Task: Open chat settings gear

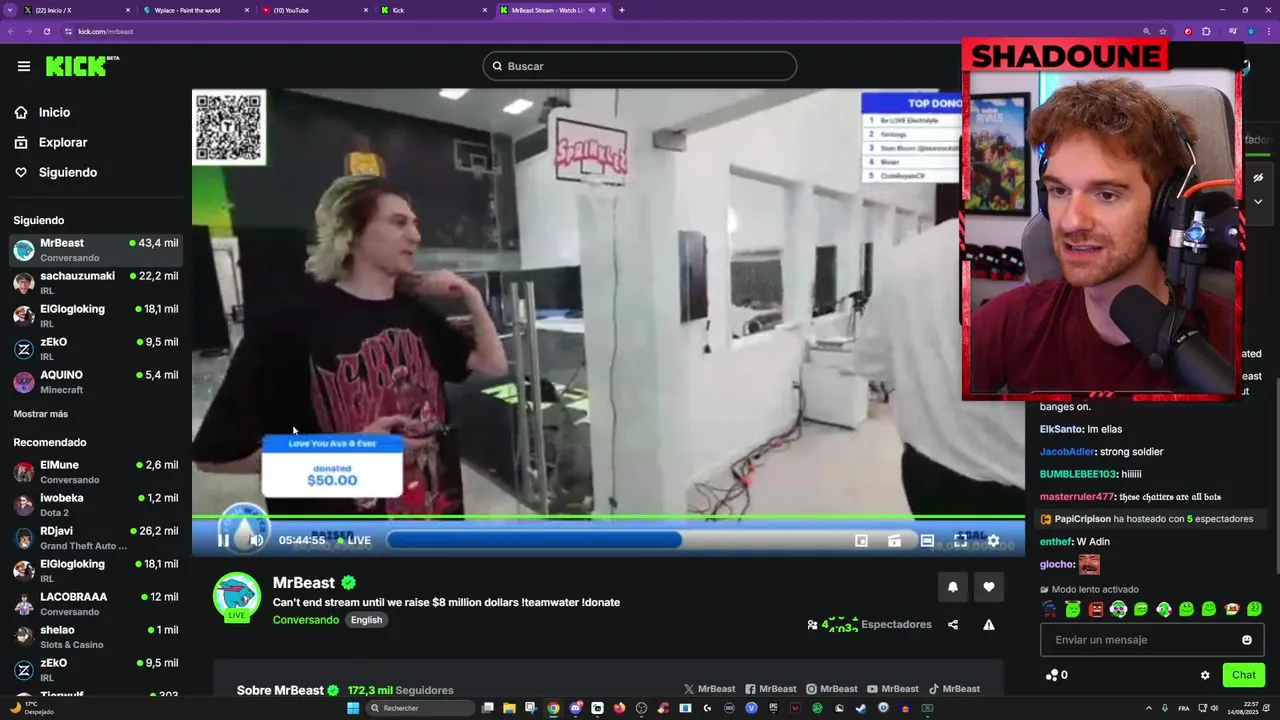Action: pyautogui.click(x=1205, y=675)
